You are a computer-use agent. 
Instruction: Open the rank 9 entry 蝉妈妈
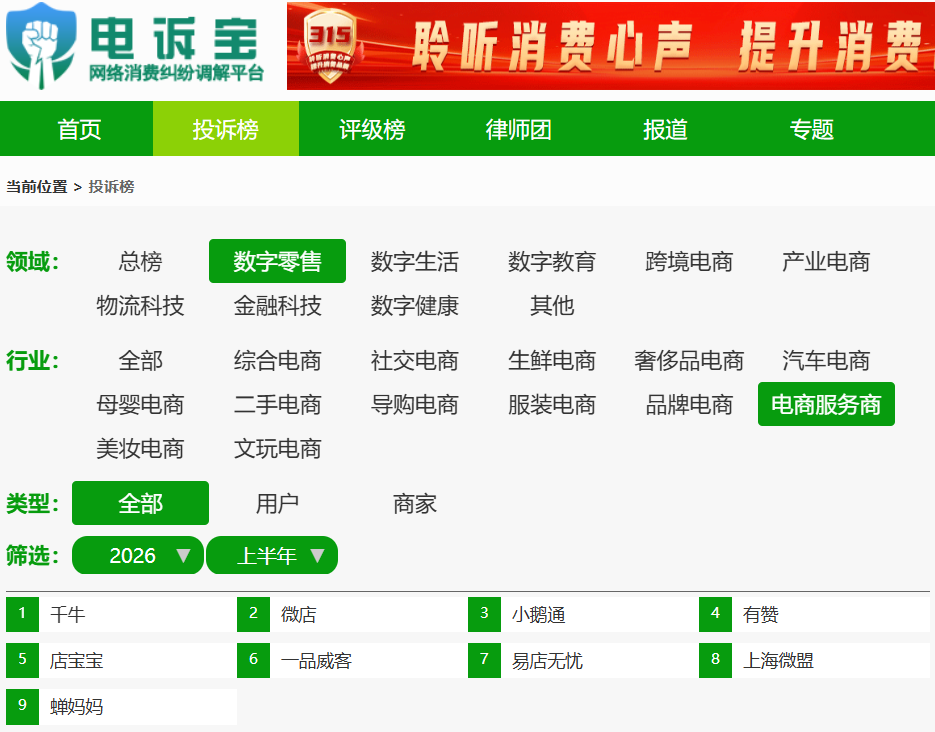pos(121,706)
